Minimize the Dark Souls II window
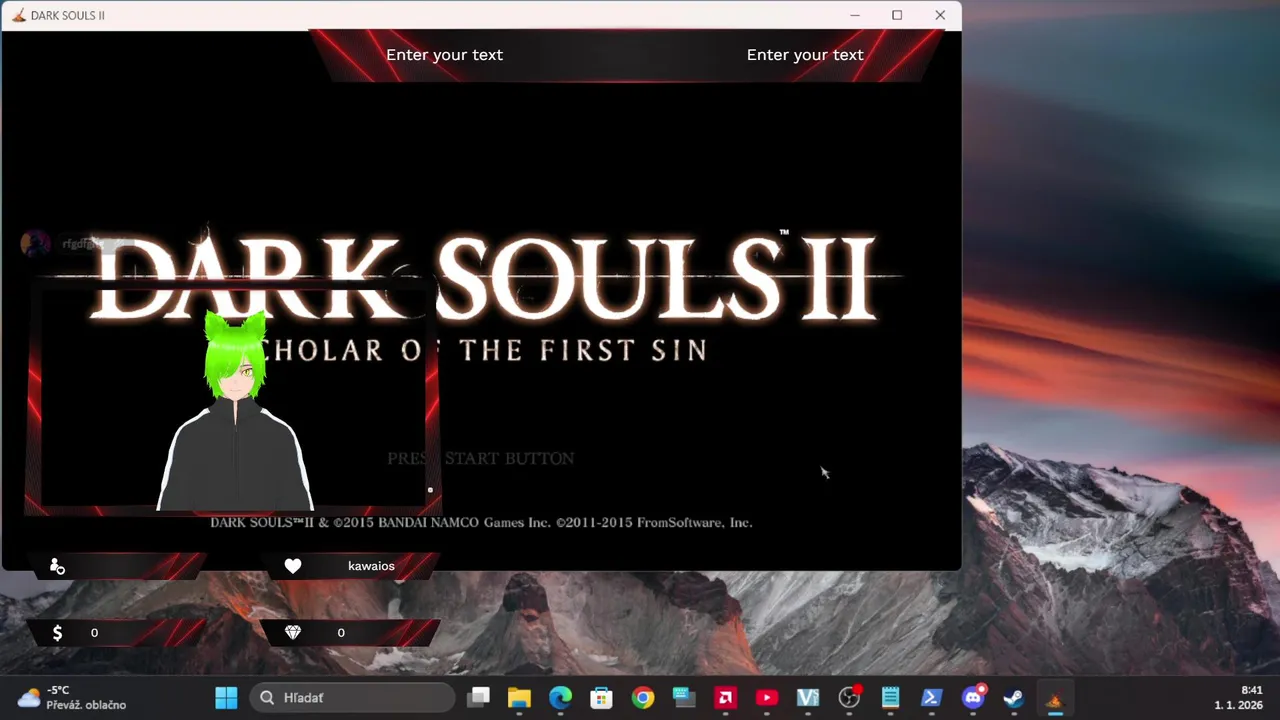 click(x=855, y=15)
